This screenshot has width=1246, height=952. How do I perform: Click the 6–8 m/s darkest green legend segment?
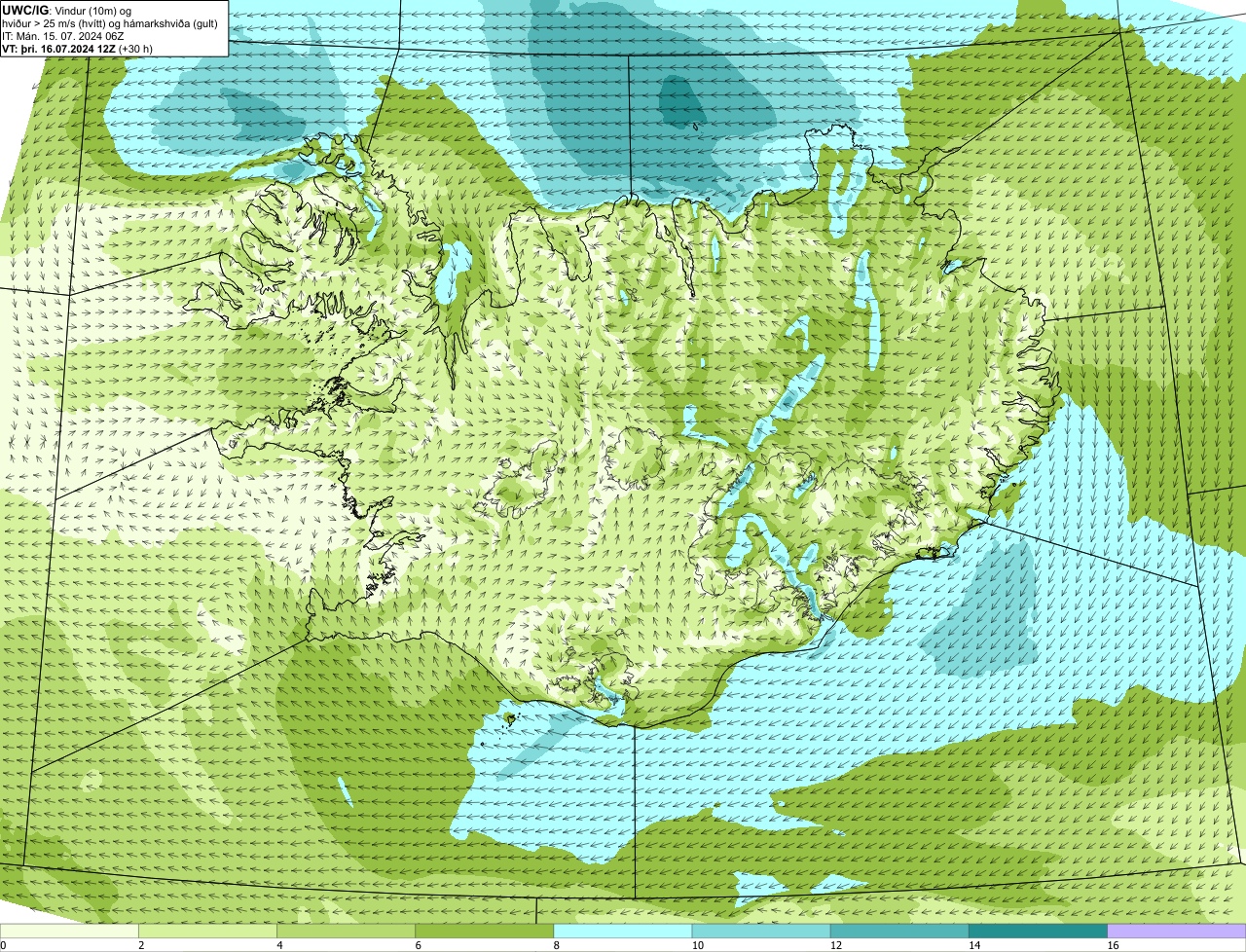[484, 932]
